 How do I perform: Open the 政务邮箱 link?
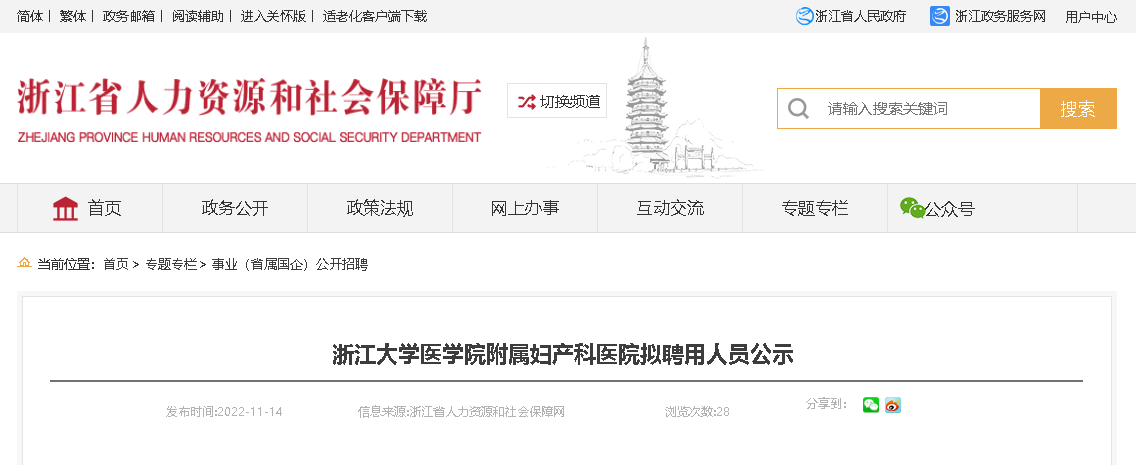(x=129, y=16)
